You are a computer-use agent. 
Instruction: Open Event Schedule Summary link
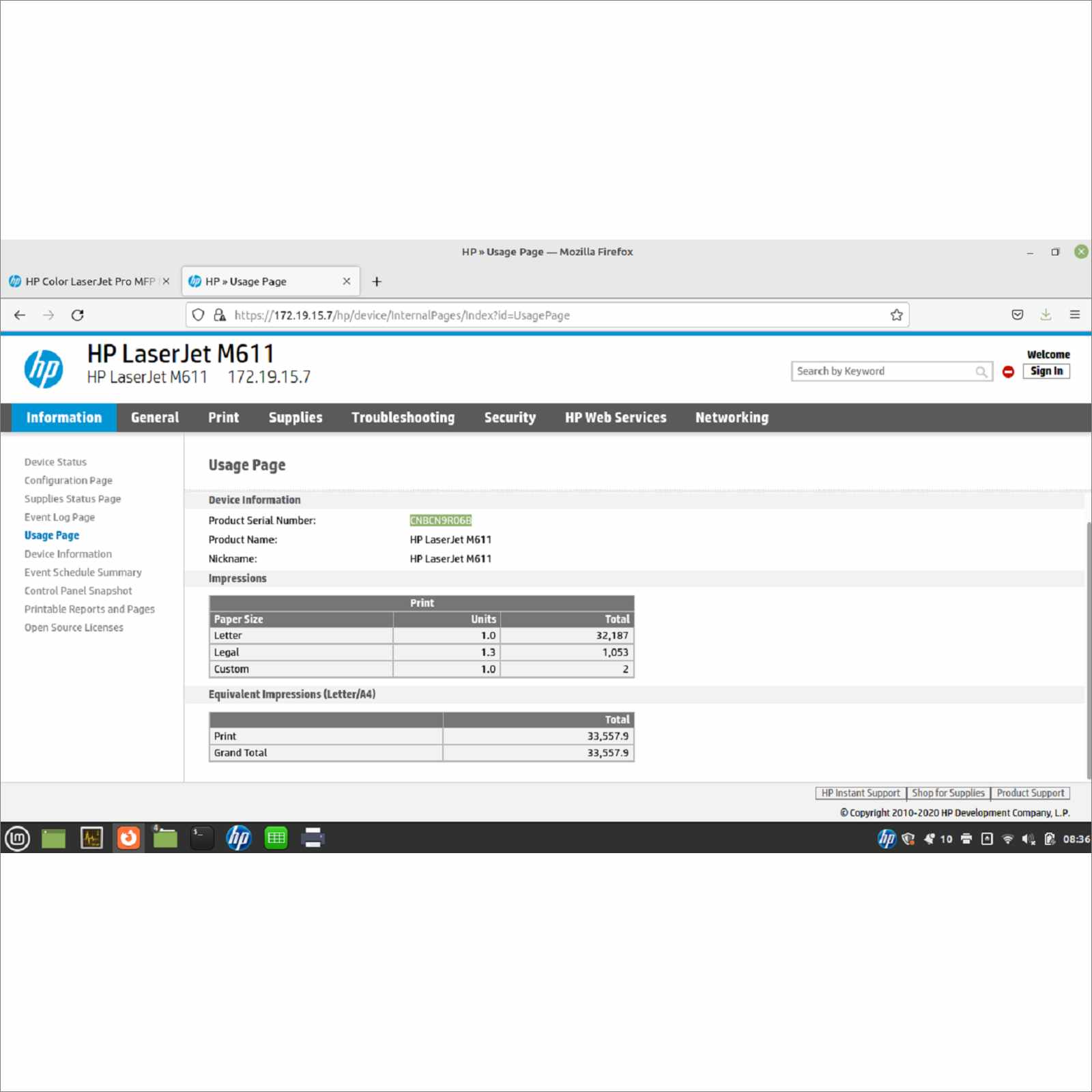(x=83, y=573)
